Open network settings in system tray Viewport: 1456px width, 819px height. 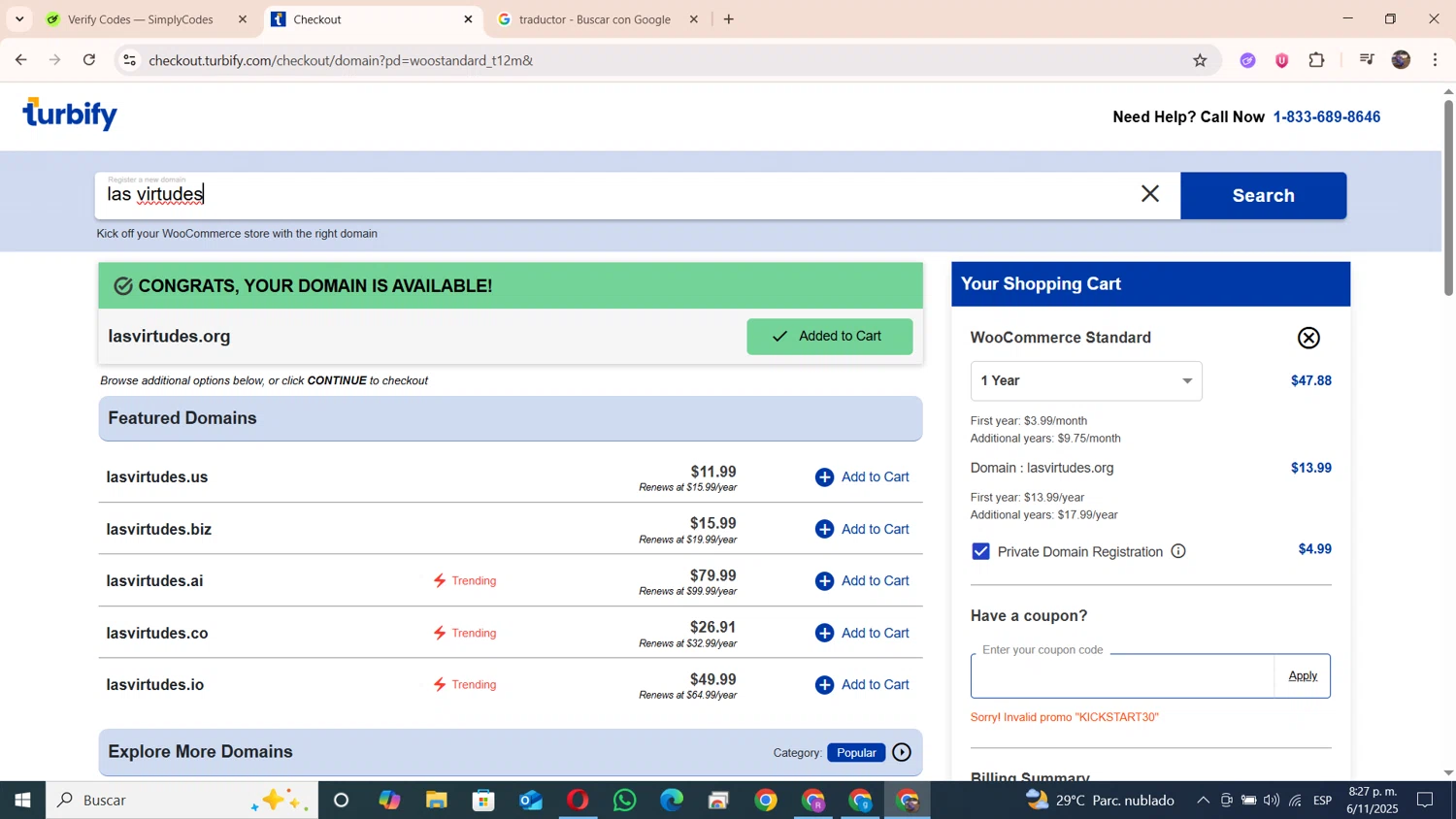[1296, 801]
